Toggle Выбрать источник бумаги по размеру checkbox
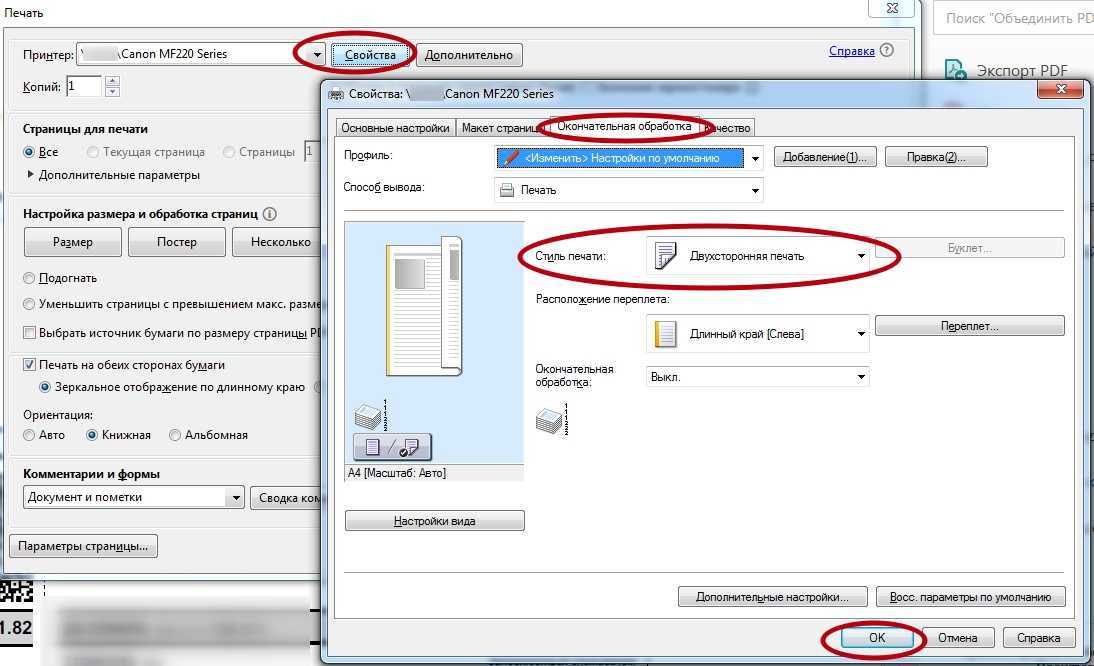Viewport: 1094px width, 666px height. (x=29, y=333)
